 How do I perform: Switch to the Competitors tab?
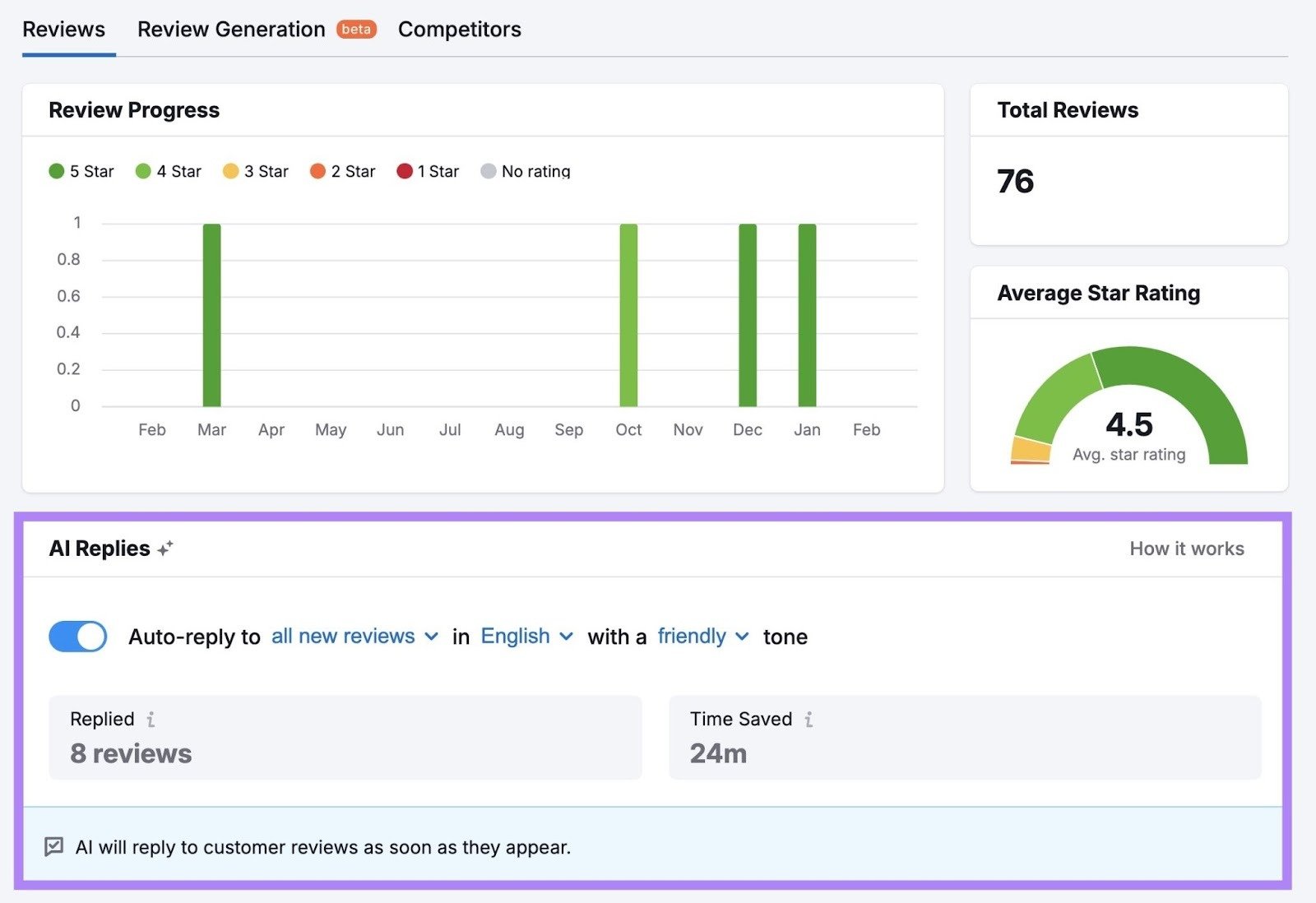459,29
